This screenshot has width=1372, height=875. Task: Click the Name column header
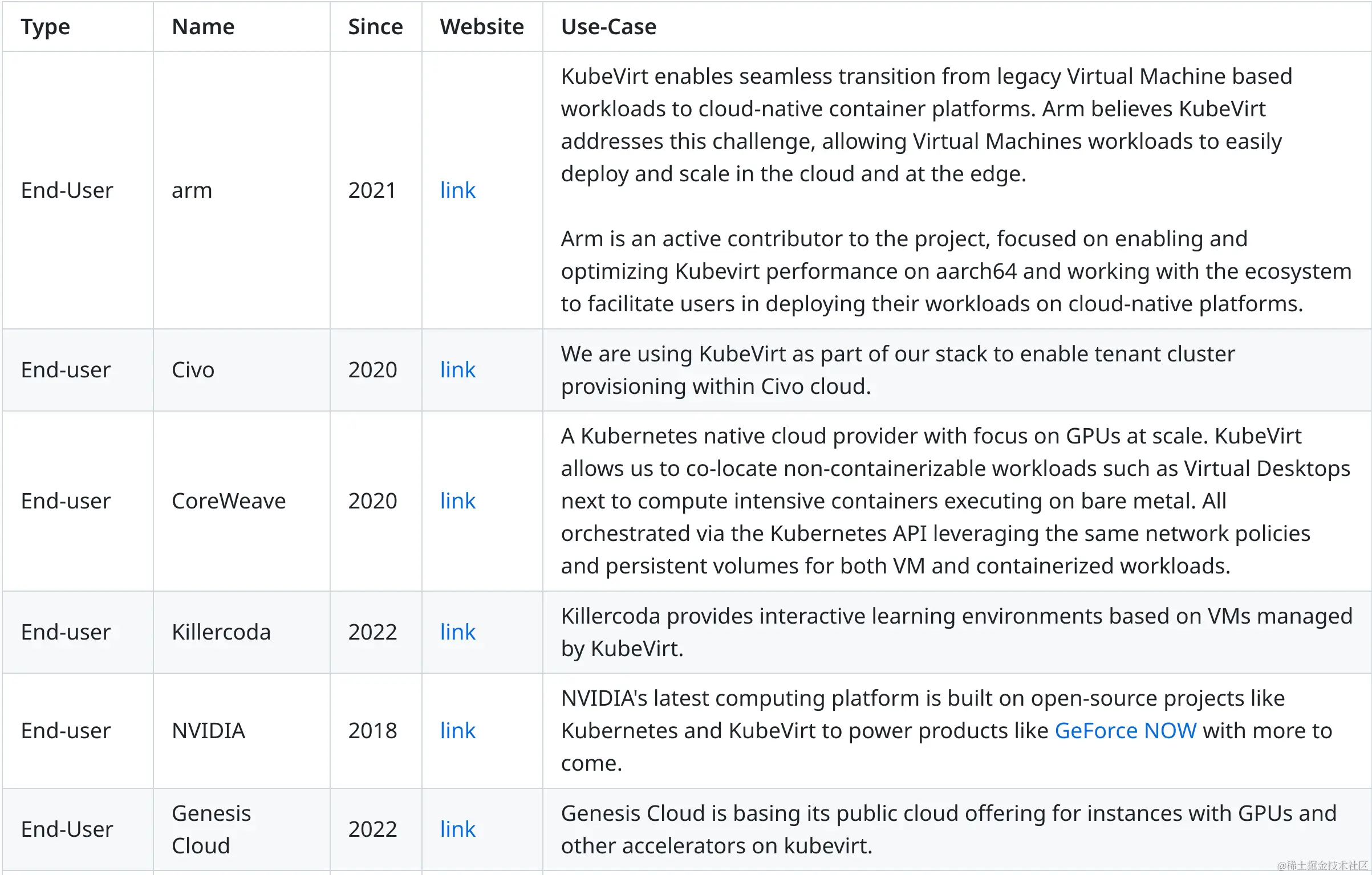(x=203, y=27)
